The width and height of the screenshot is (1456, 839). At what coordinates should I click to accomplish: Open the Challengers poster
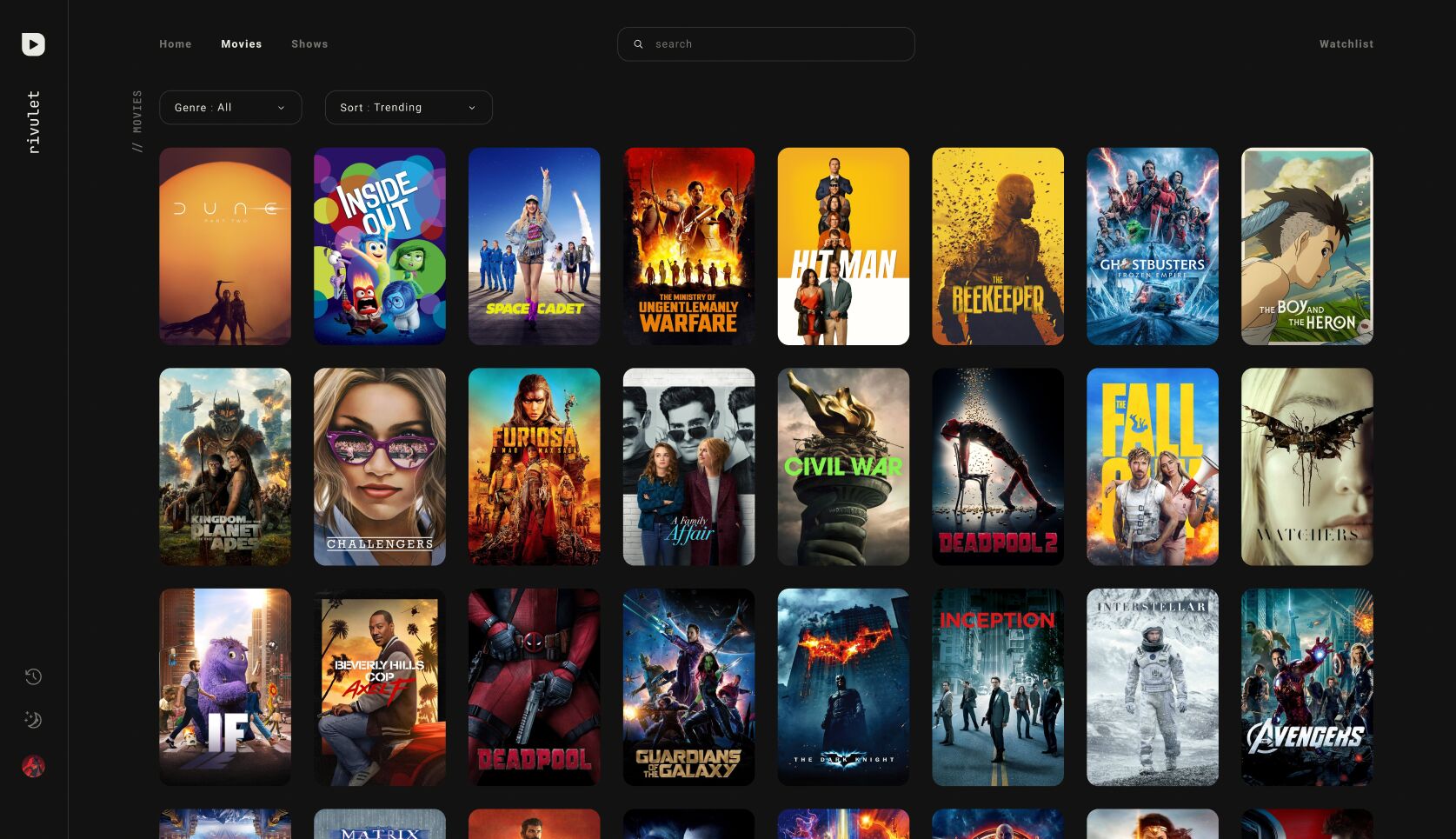(x=380, y=467)
